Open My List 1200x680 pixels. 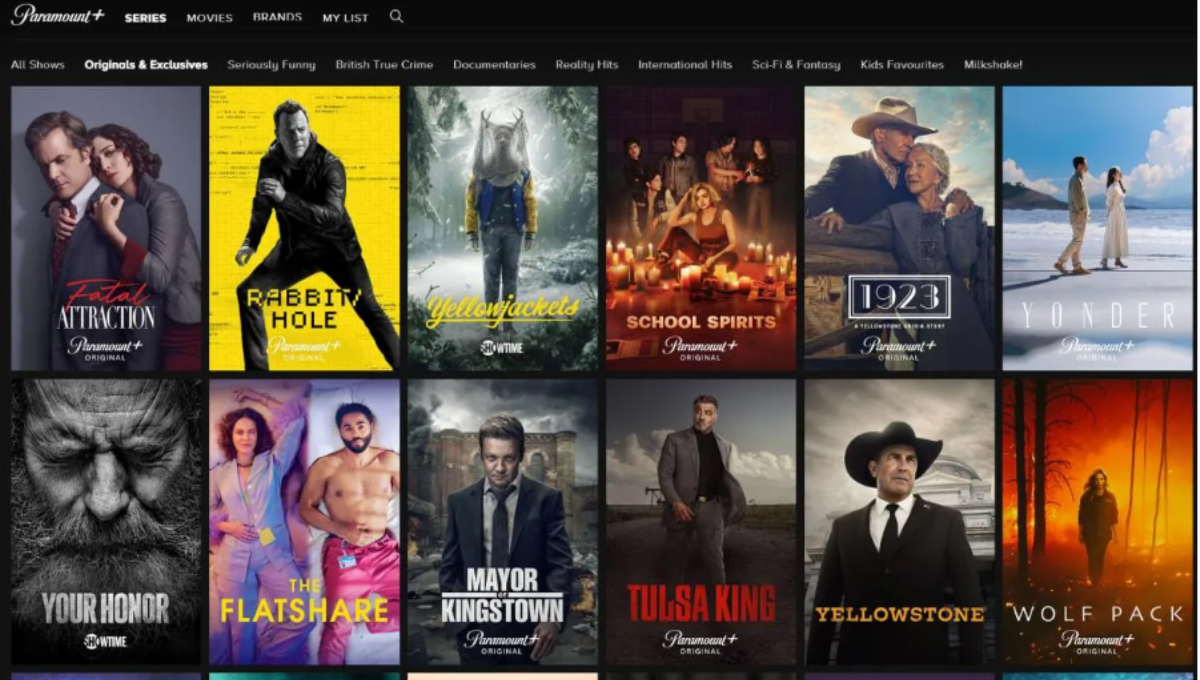point(345,18)
